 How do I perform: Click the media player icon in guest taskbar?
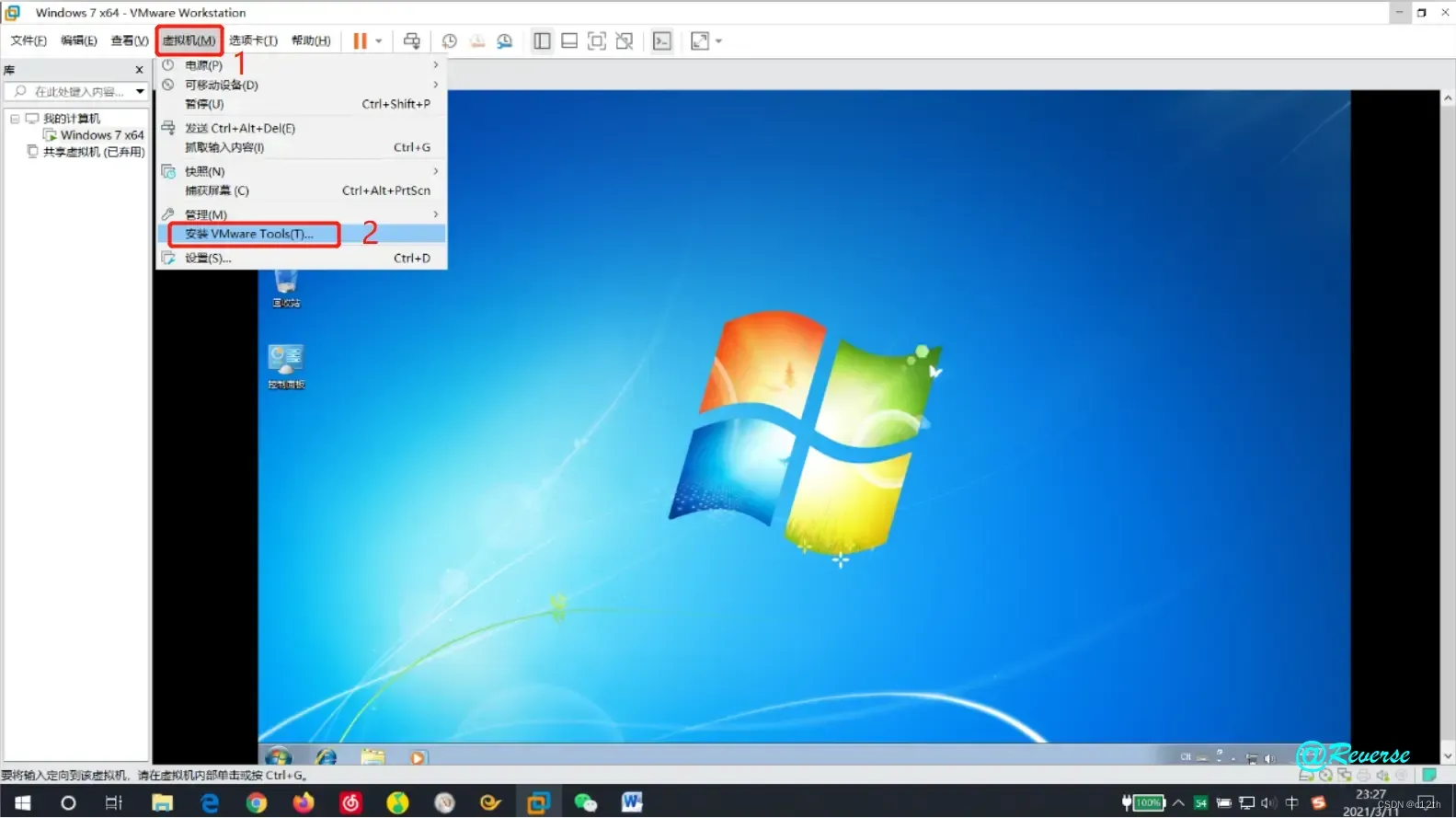click(x=418, y=757)
